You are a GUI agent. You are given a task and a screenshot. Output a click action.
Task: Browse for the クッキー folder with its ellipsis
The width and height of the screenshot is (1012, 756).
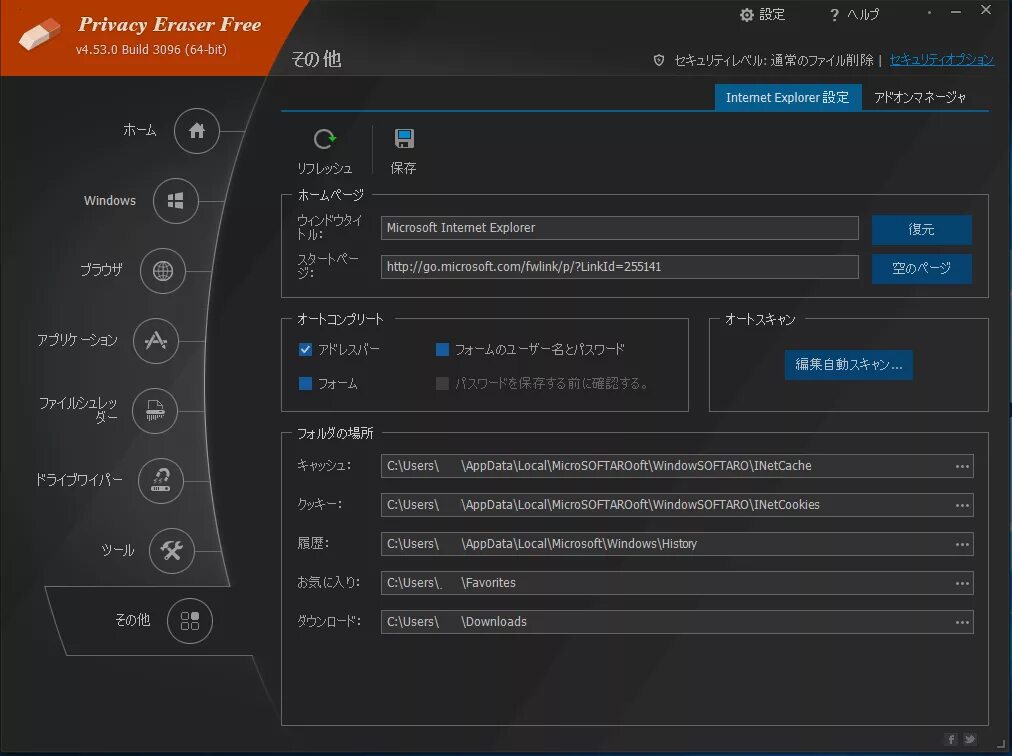point(962,506)
